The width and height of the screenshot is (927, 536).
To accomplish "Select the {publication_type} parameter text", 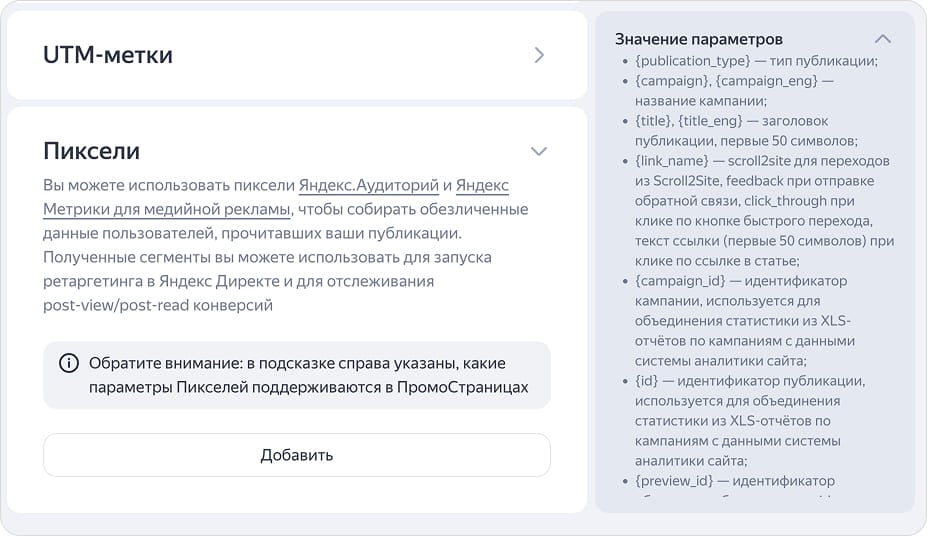I will coord(688,60).
